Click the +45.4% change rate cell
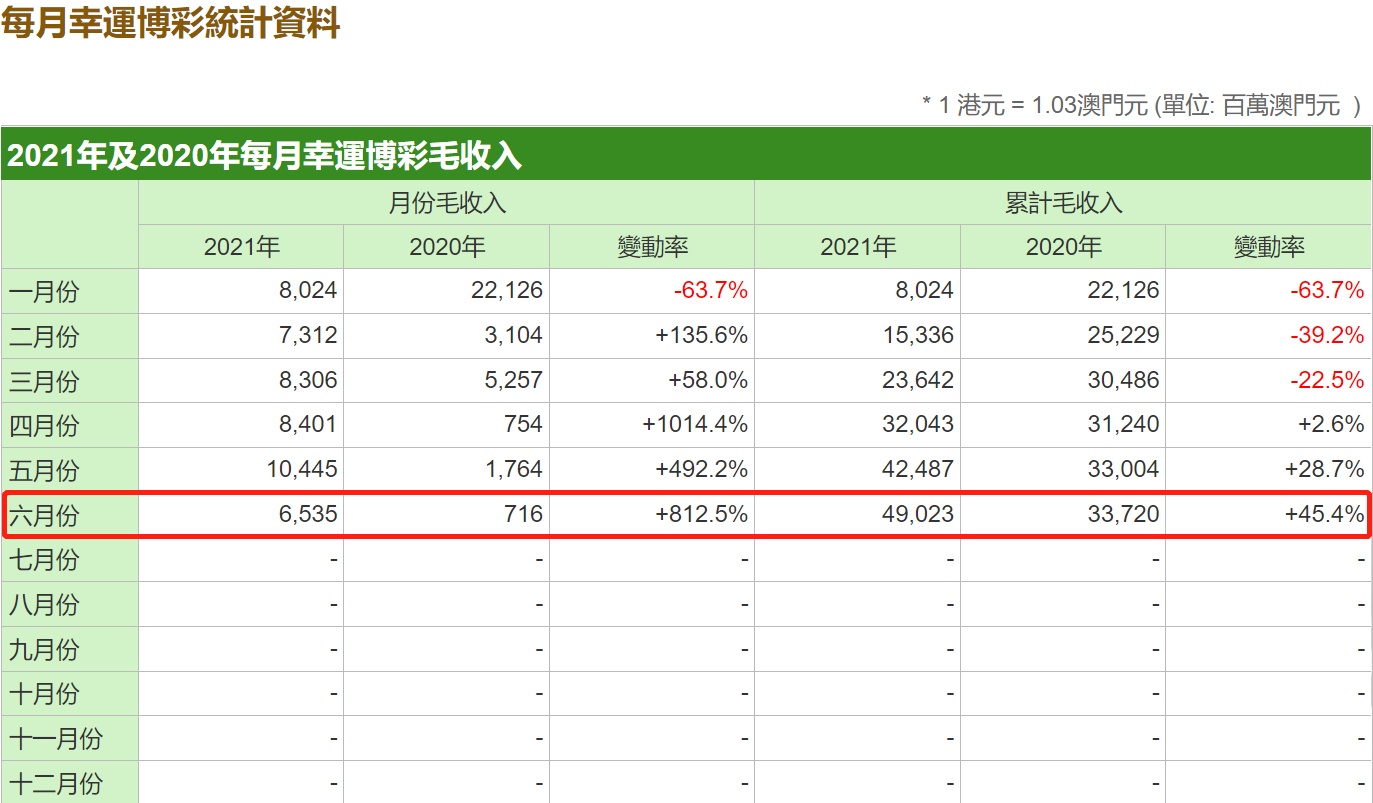This screenshot has width=1373, height=803. click(1325, 514)
